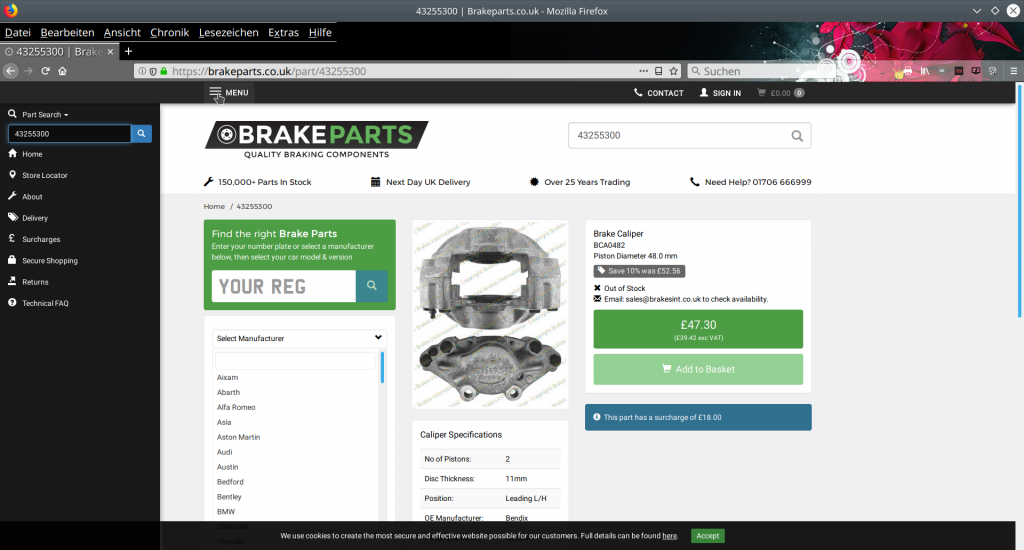Screen dimensions: 1024x550
Task: Open new browser tab with plus icon
Action: click(x=128, y=51)
